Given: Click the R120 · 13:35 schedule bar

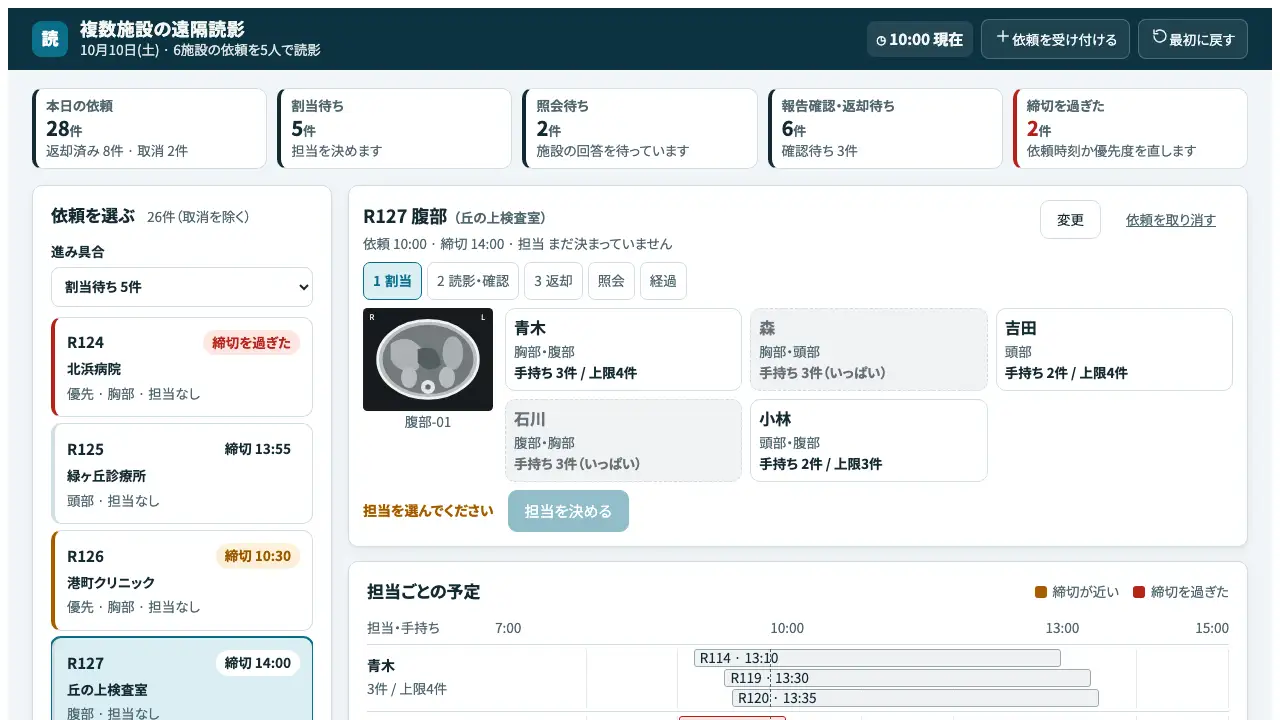Looking at the screenshot, I should [915, 698].
